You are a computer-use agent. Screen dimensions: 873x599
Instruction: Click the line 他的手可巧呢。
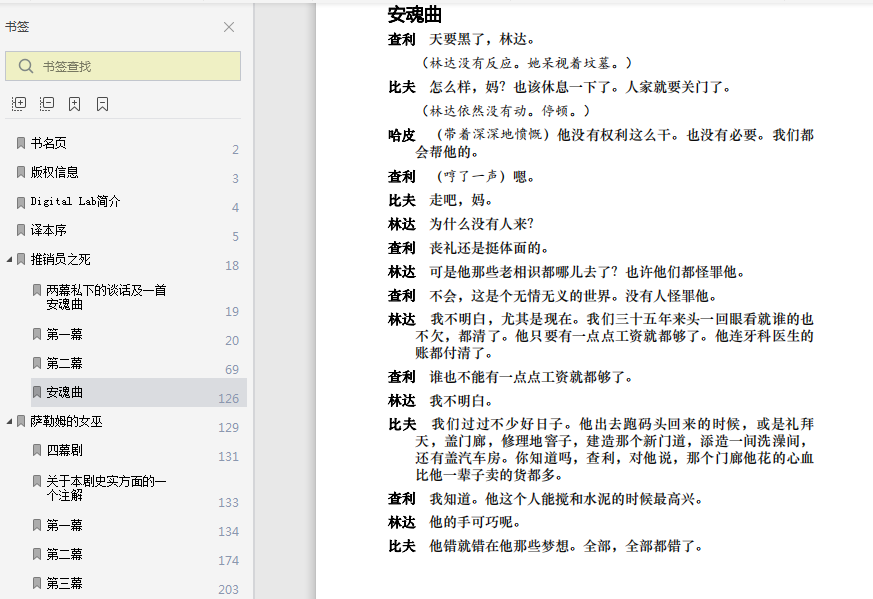[x=475, y=522]
